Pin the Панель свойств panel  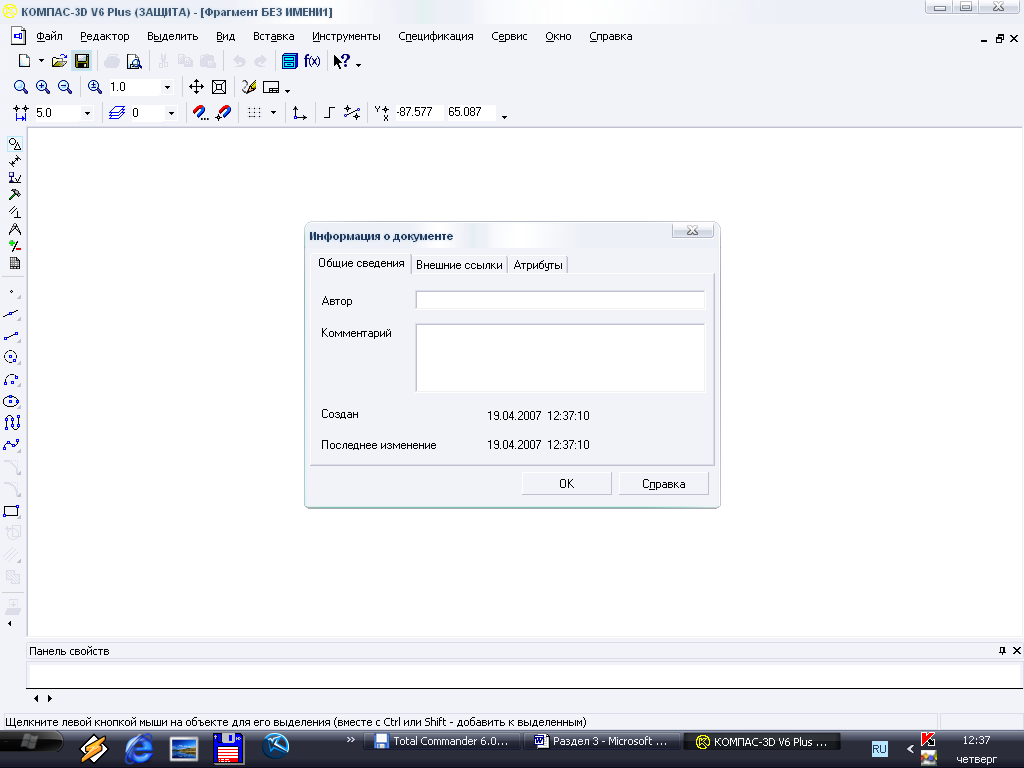(x=1002, y=650)
